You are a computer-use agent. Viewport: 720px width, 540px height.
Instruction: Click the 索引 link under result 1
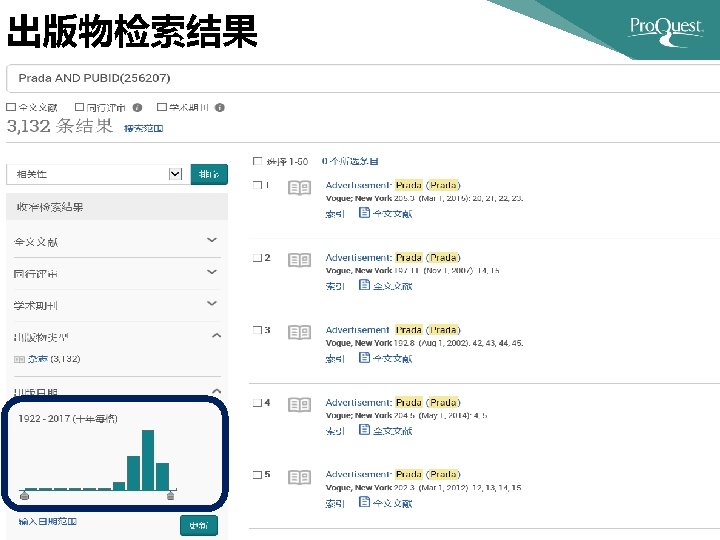click(335, 214)
